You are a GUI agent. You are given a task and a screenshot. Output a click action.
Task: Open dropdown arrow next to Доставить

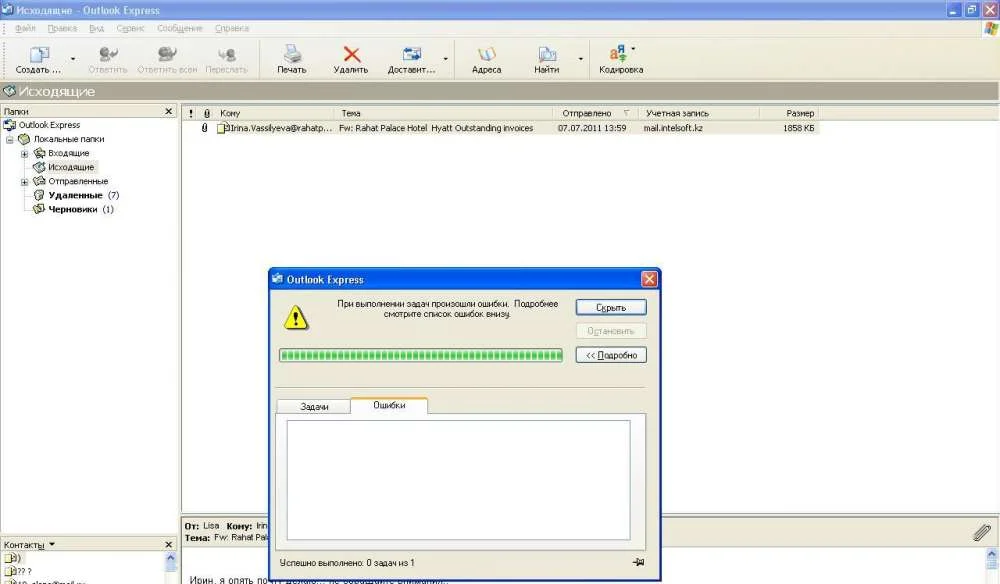pos(445,59)
